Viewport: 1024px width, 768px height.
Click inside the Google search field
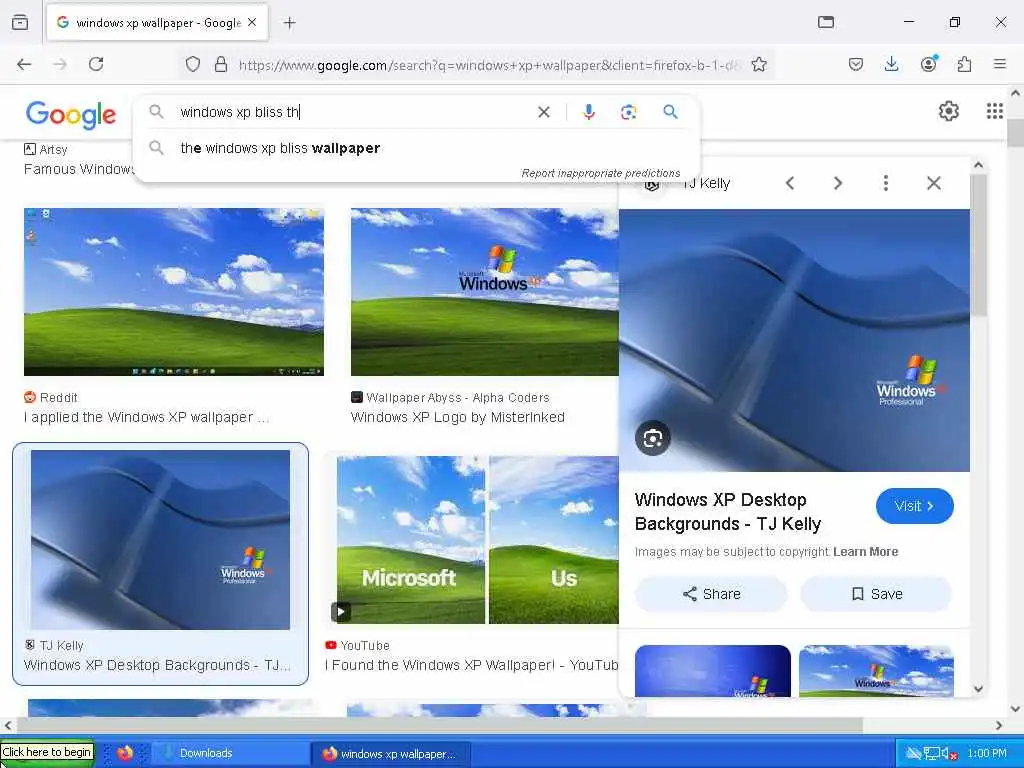(x=353, y=112)
